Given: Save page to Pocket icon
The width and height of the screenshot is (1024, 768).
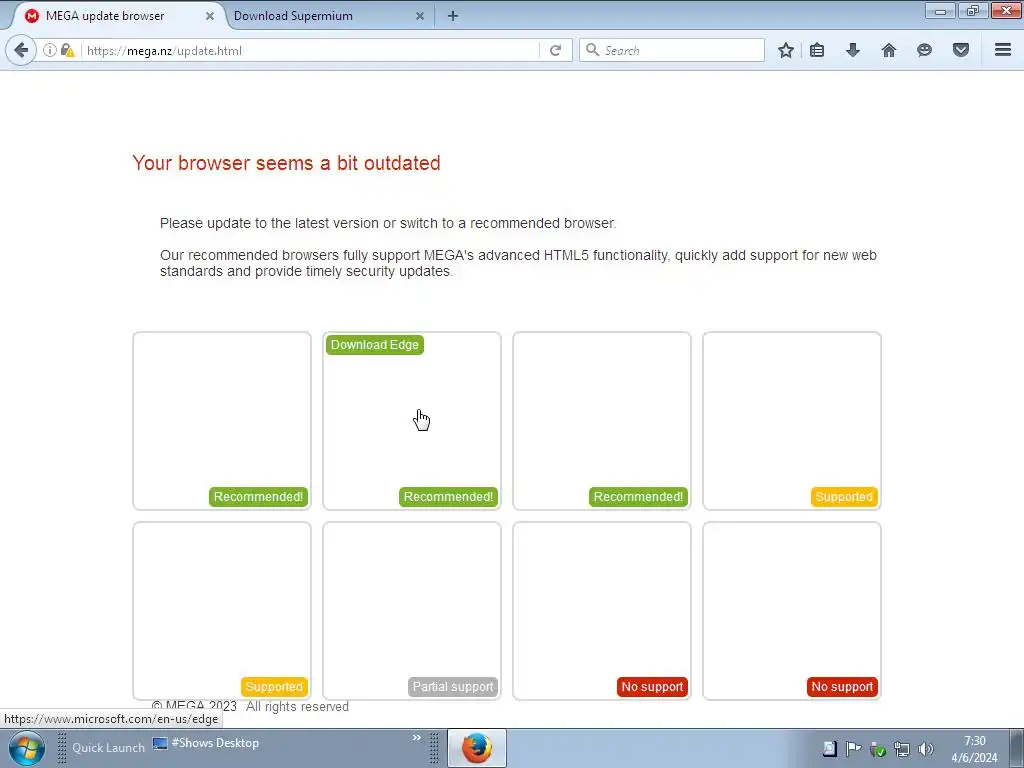Looking at the screenshot, I should coord(961,50).
